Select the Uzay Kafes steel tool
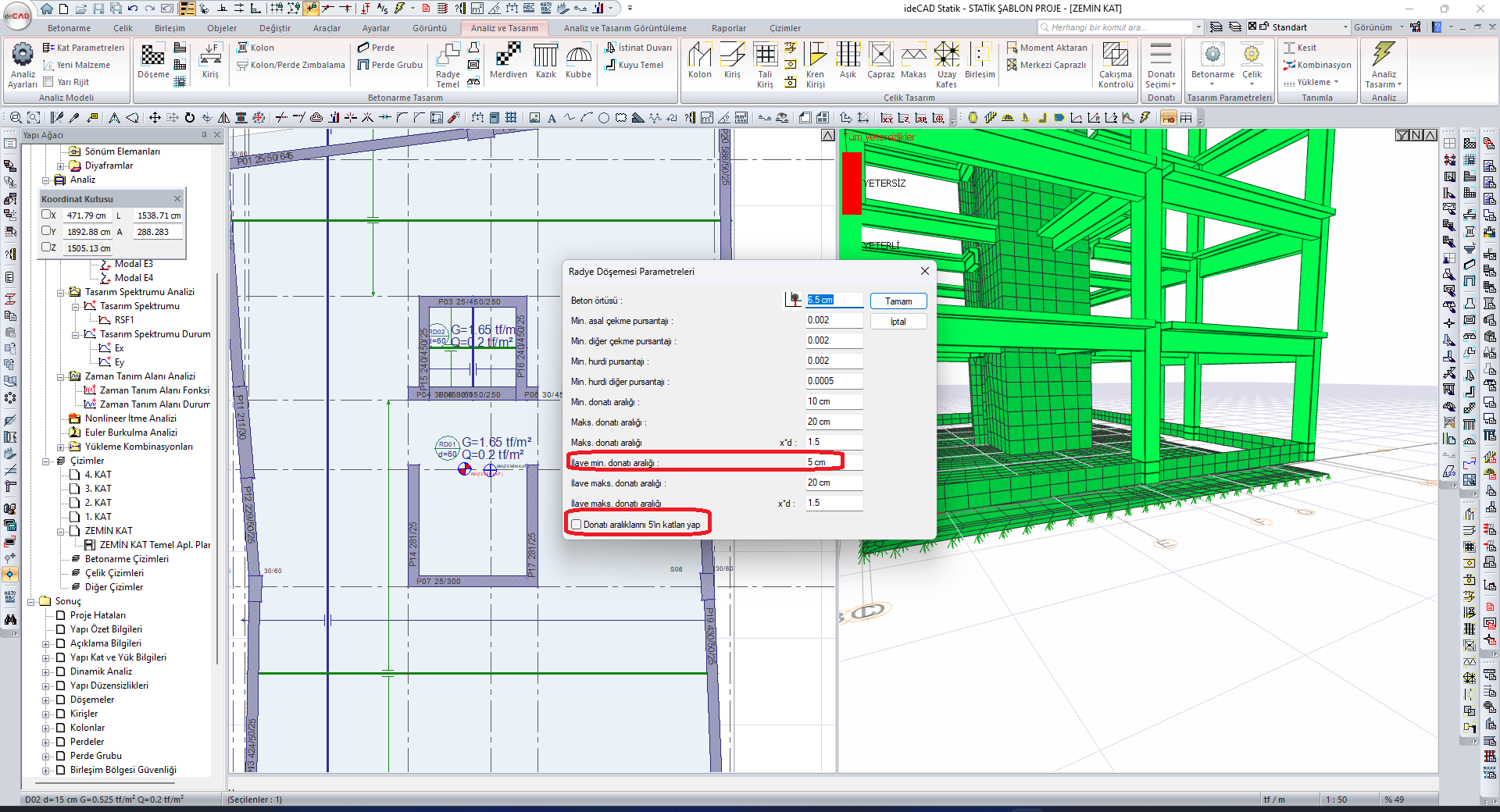The height and width of the screenshot is (812, 1500). (946, 56)
